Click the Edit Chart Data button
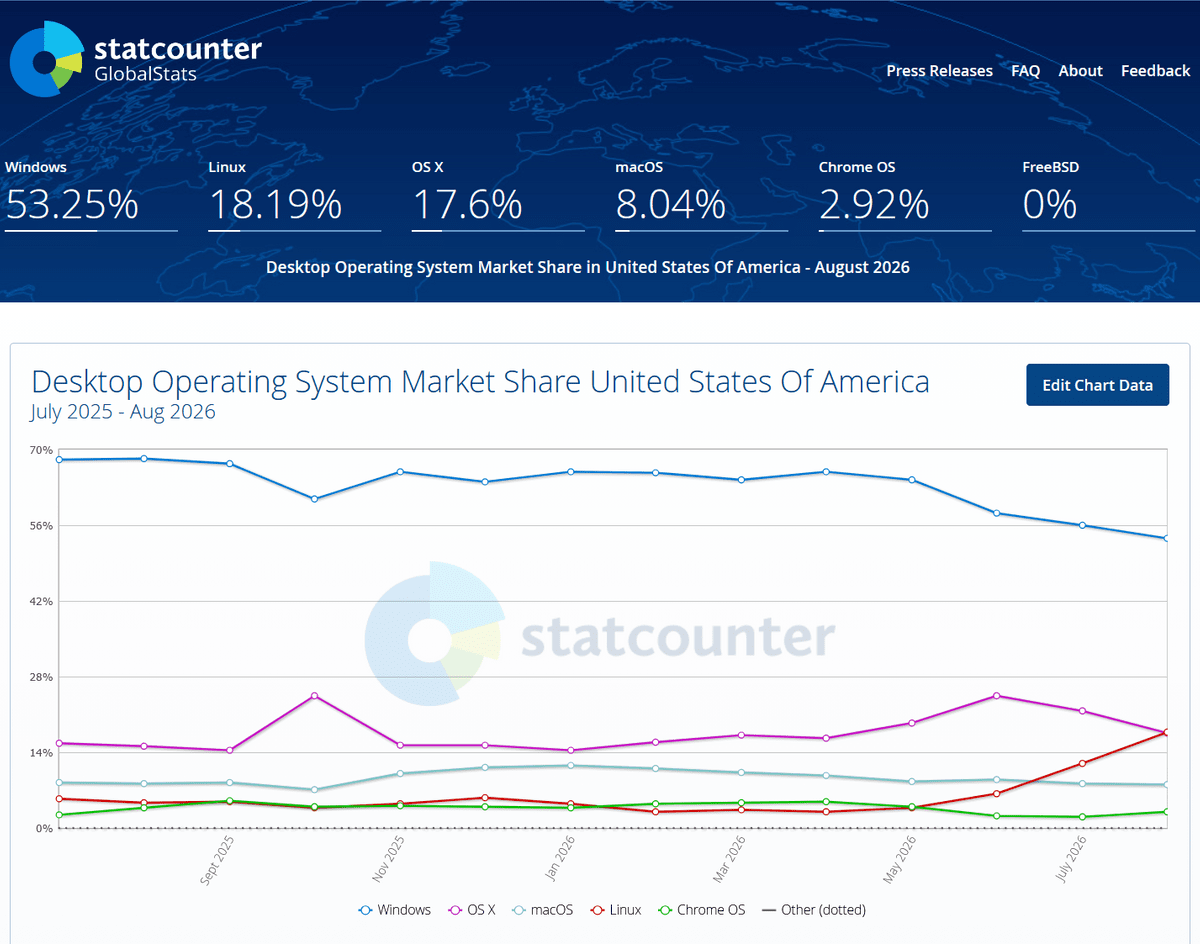Viewport: 1200px width, 944px height. pyautogui.click(x=1097, y=385)
